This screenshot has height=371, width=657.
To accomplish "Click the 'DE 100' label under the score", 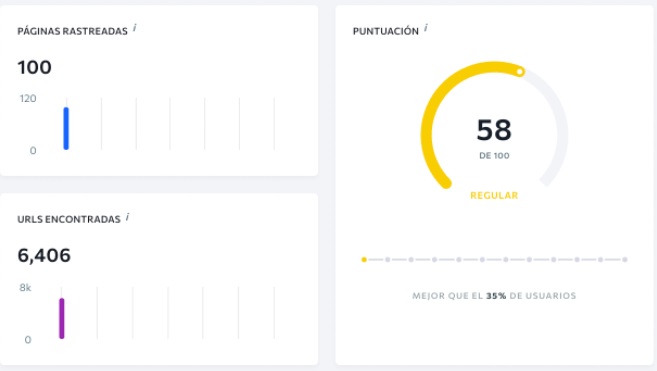I will [494, 156].
